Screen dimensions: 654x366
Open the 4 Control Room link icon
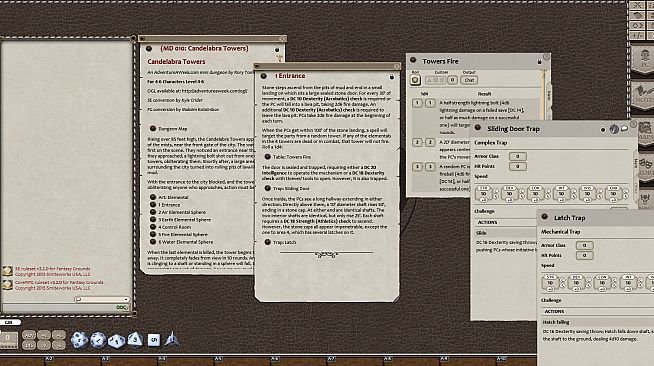(x=153, y=227)
